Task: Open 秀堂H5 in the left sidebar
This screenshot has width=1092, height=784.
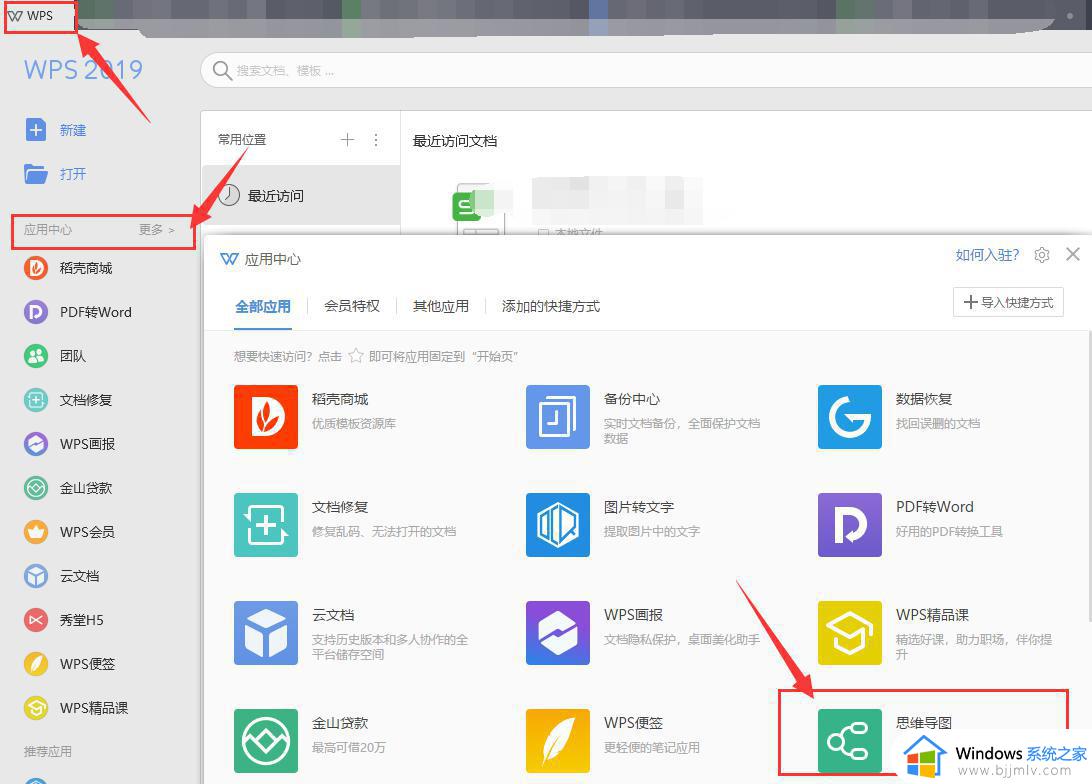Action: [x=64, y=620]
